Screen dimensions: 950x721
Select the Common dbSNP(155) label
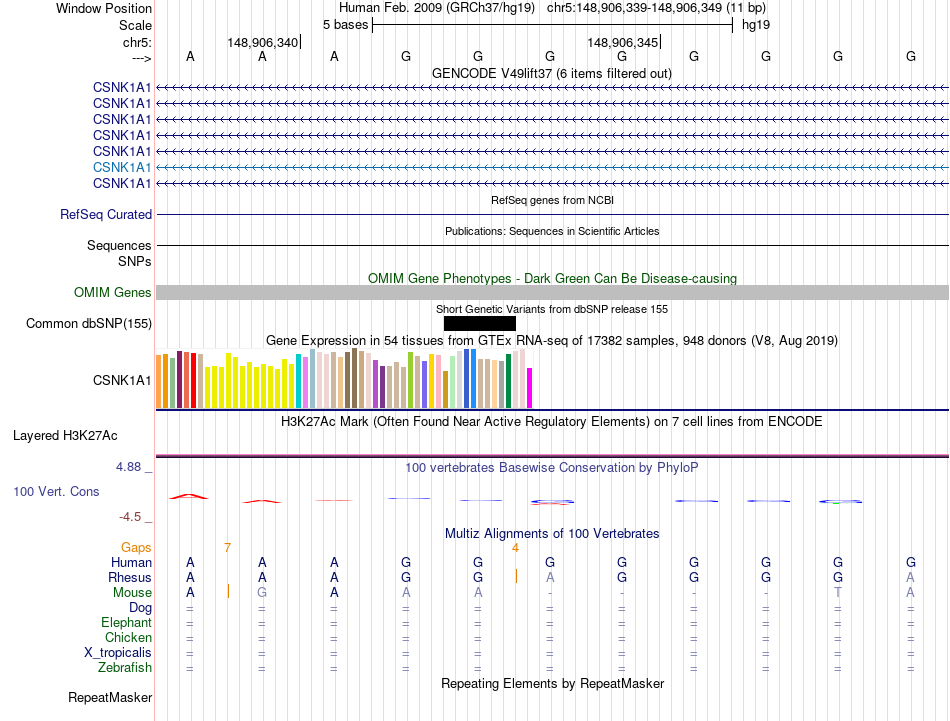click(88, 324)
